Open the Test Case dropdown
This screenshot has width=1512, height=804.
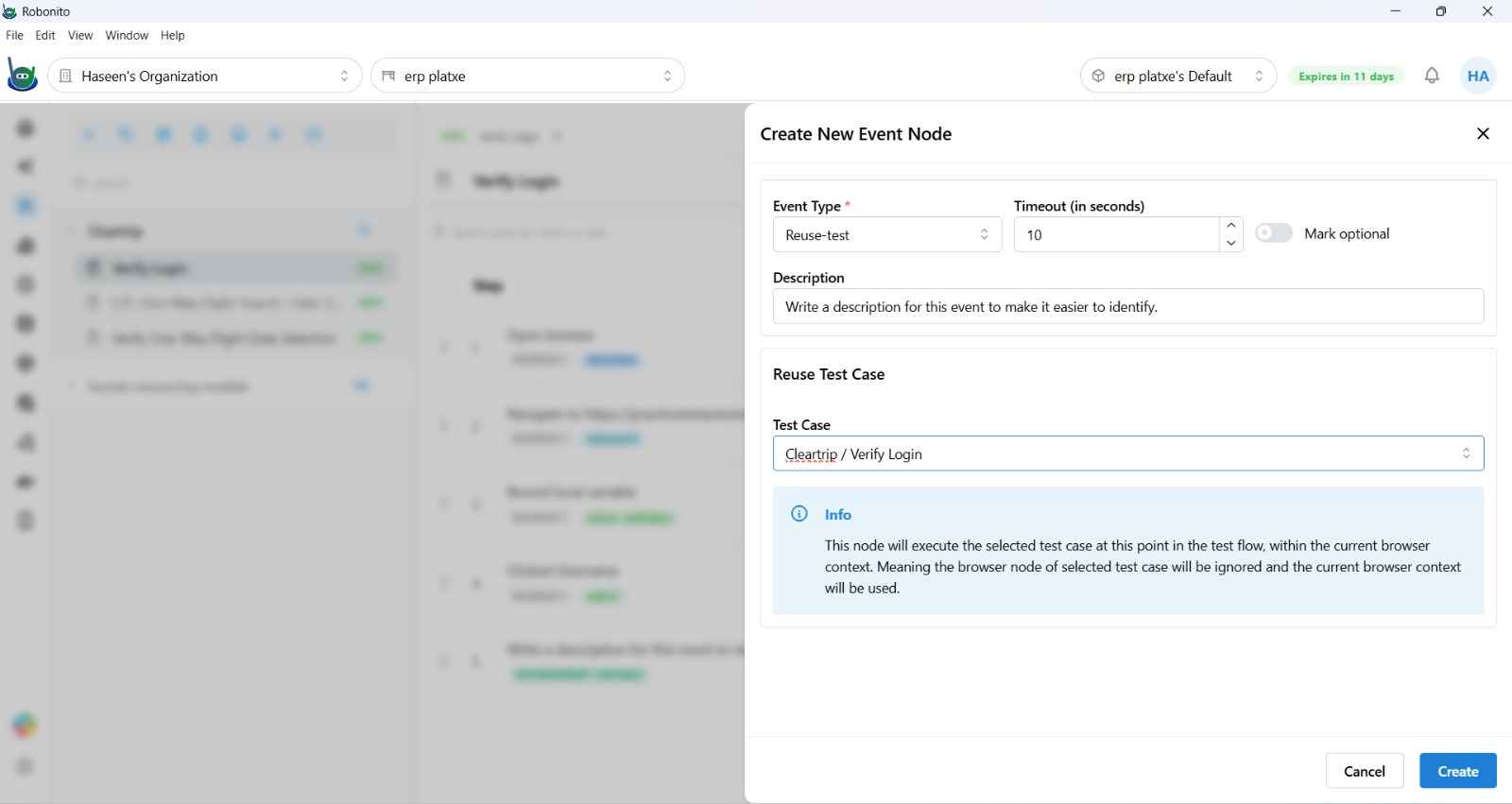[1128, 453]
